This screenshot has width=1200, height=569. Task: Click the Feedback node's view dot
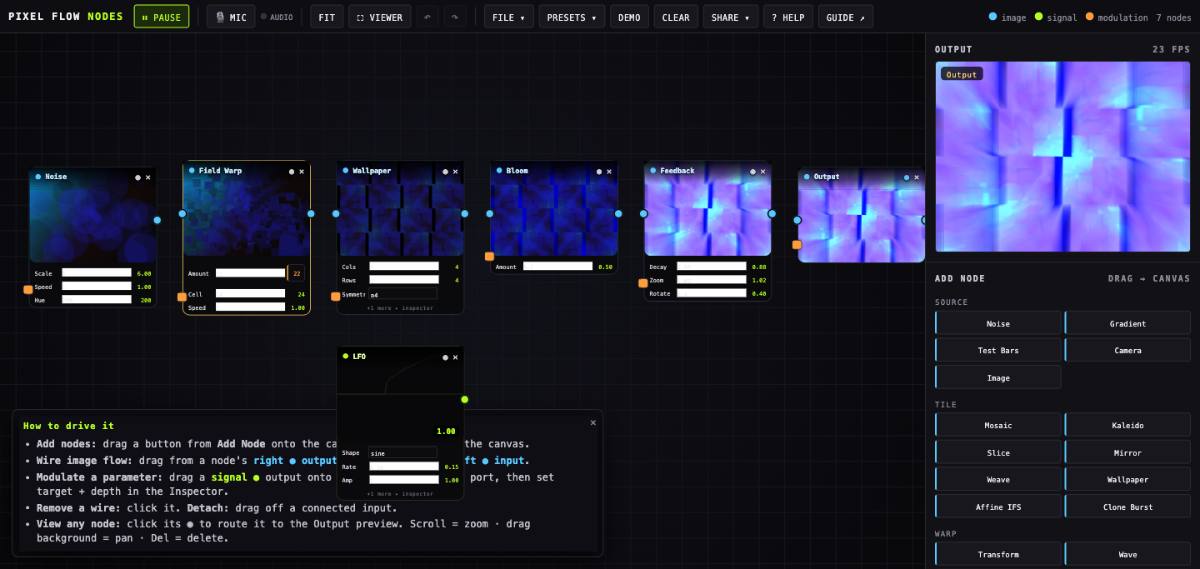point(753,171)
